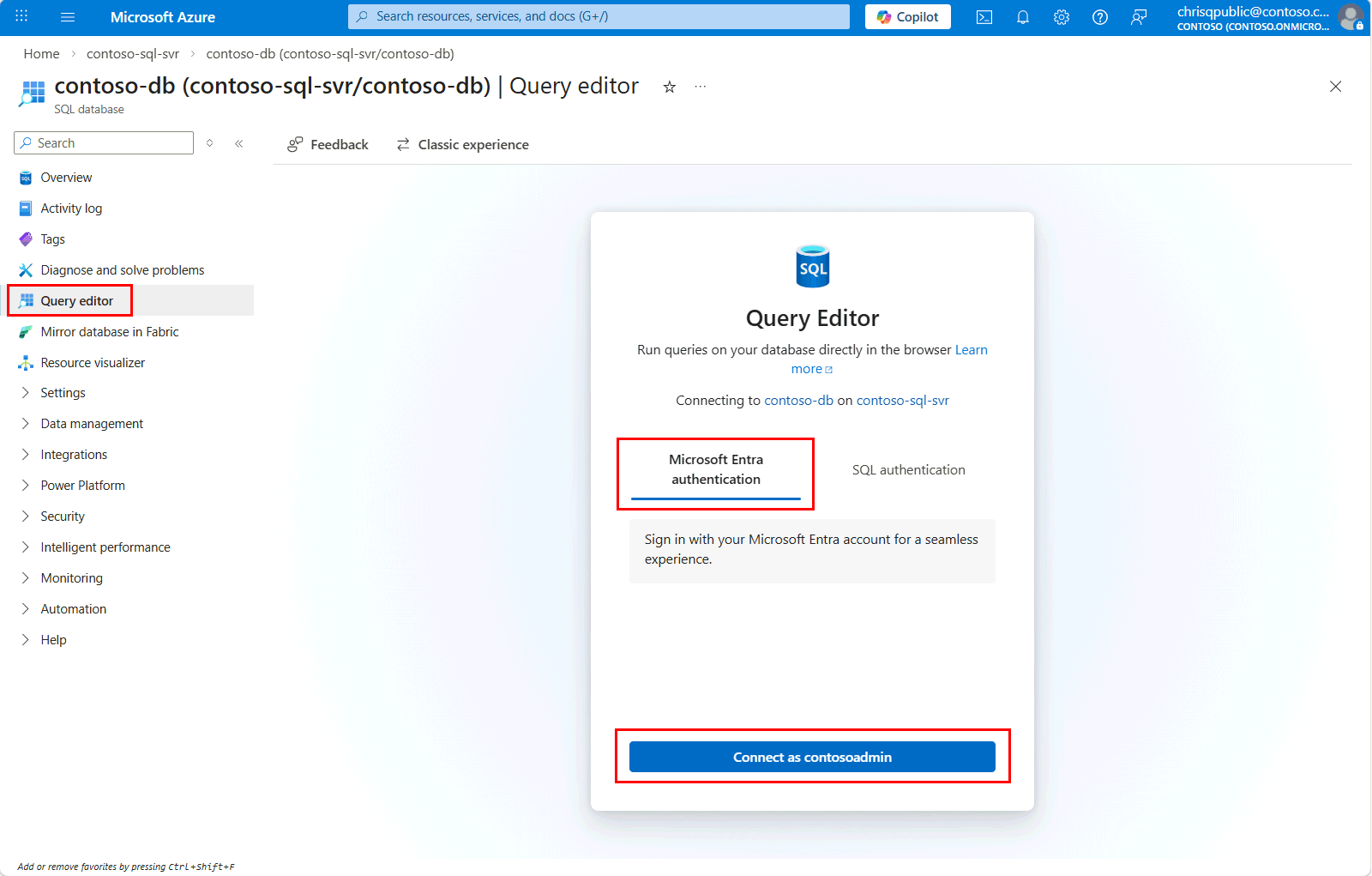Favorite this page with the star icon

(x=670, y=87)
